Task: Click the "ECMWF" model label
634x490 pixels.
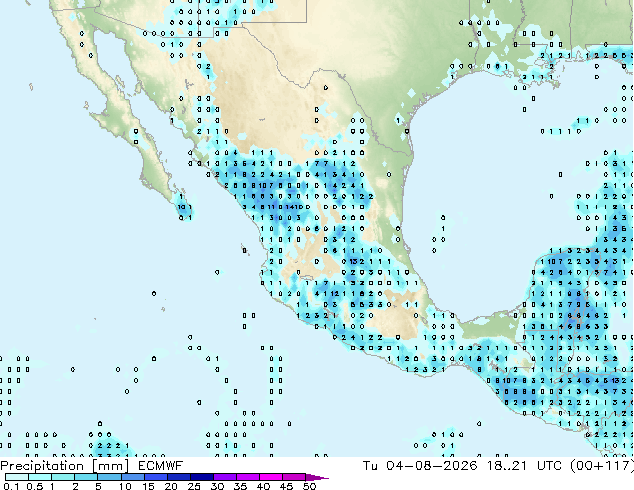Action: pos(161,466)
